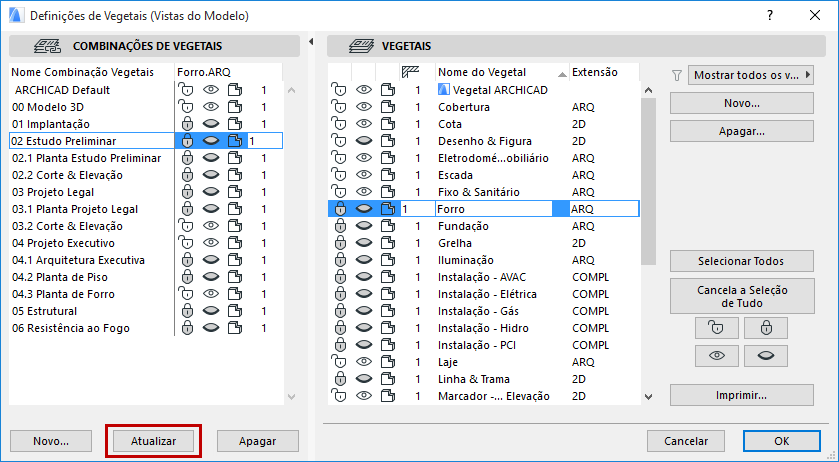Toggle visibility of Vegetal ARCHICAD layer
Viewport: 839px width, 462px height.
pyautogui.click(x=364, y=90)
